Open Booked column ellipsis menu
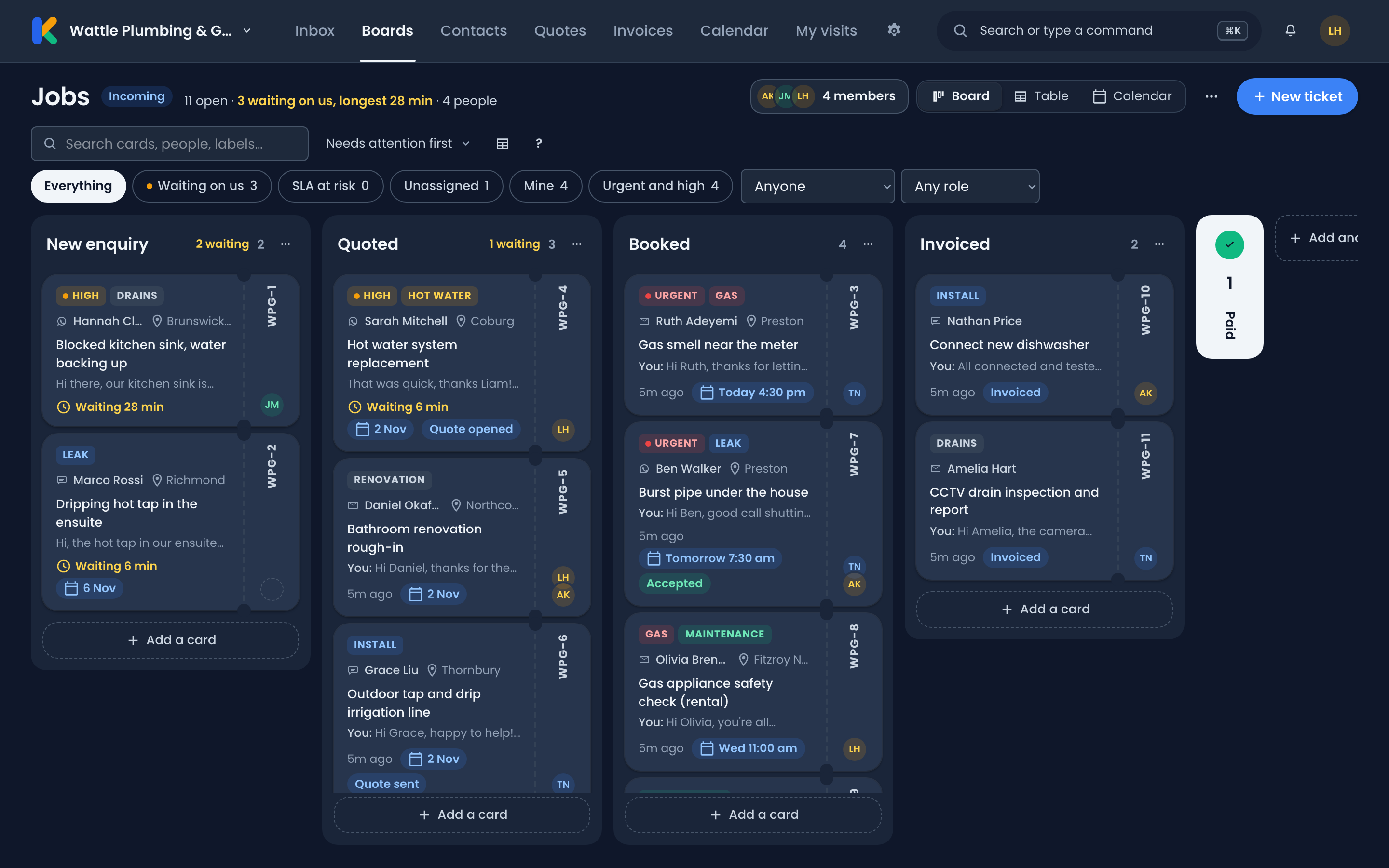1389x868 pixels. [x=868, y=244]
